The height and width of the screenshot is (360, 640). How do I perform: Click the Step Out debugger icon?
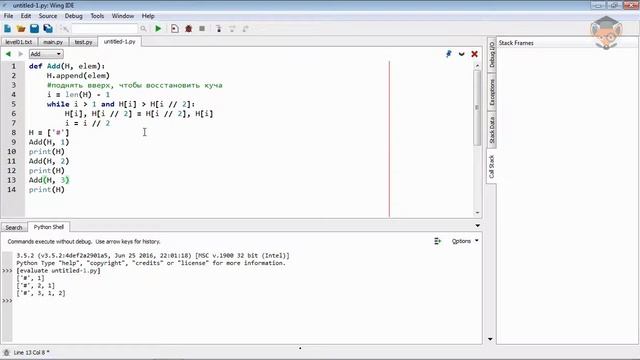coord(246,29)
